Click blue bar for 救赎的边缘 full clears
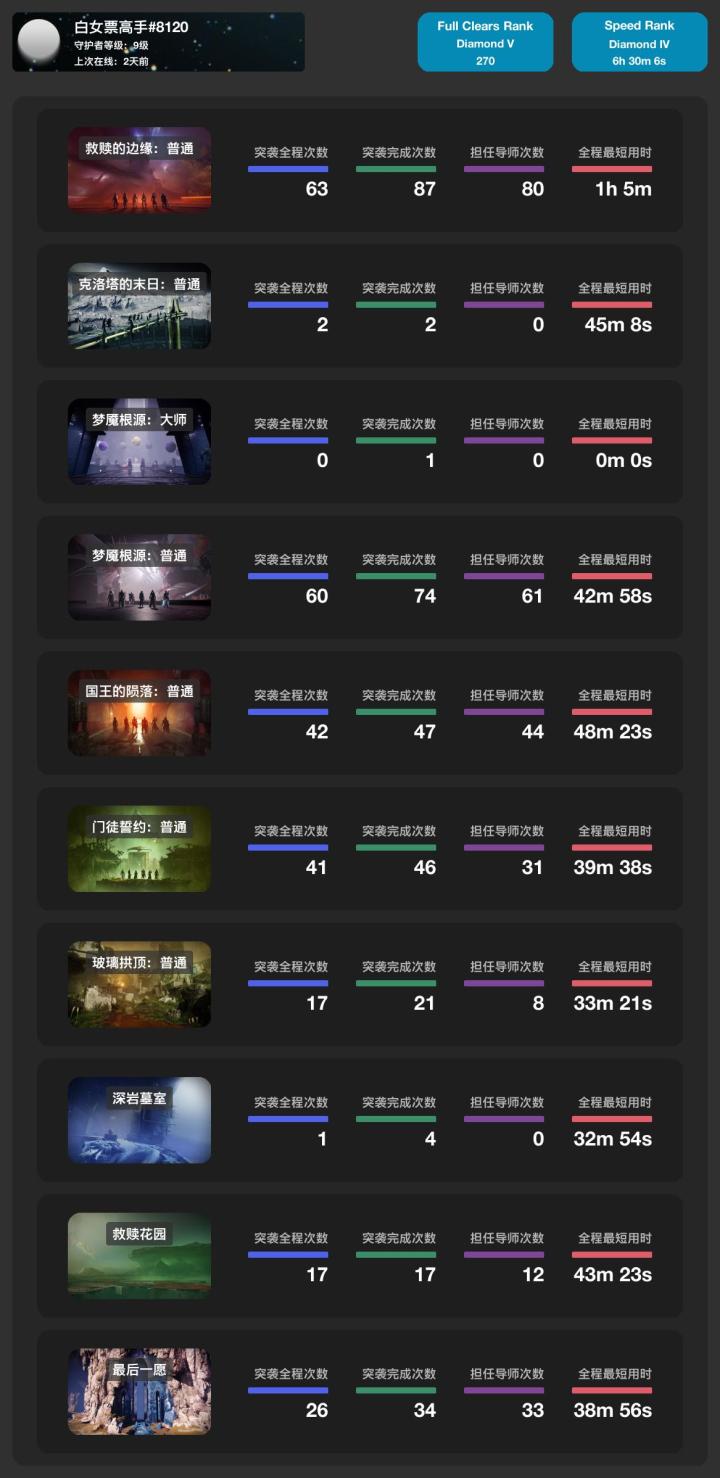The width and height of the screenshot is (720, 1478). click(x=288, y=169)
